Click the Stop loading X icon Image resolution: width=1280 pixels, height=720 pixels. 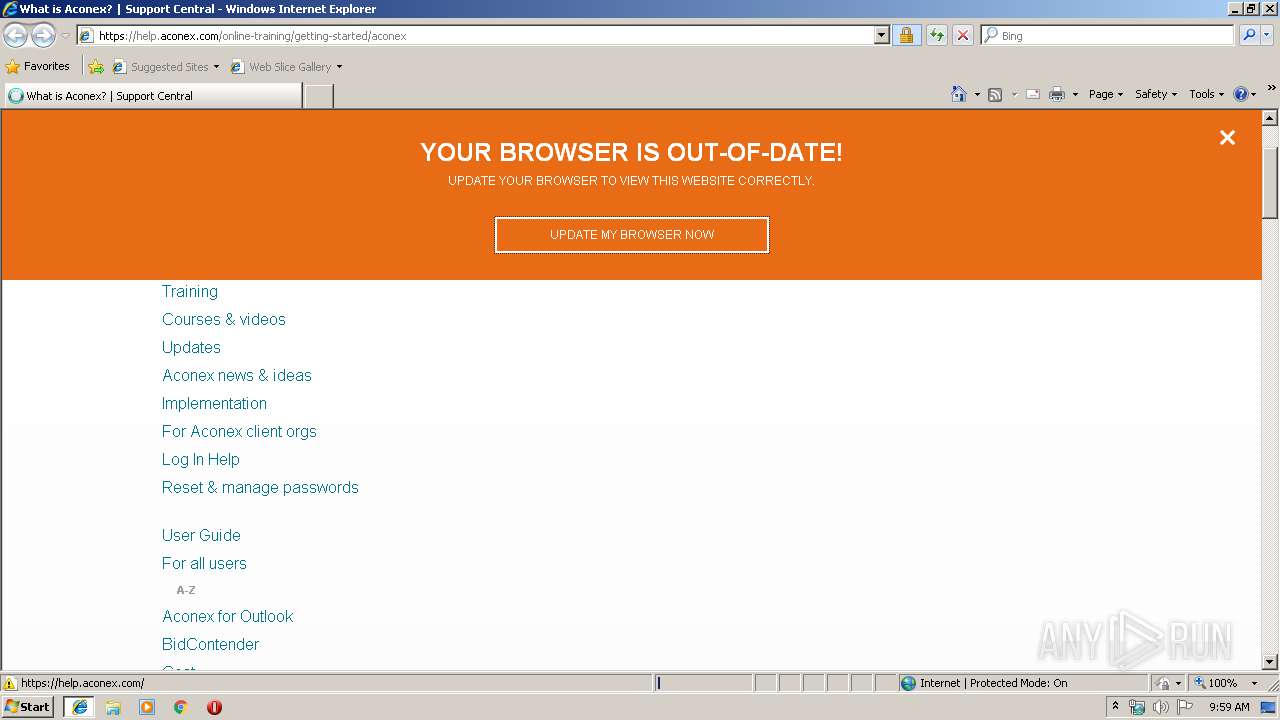[x=962, y=36]
